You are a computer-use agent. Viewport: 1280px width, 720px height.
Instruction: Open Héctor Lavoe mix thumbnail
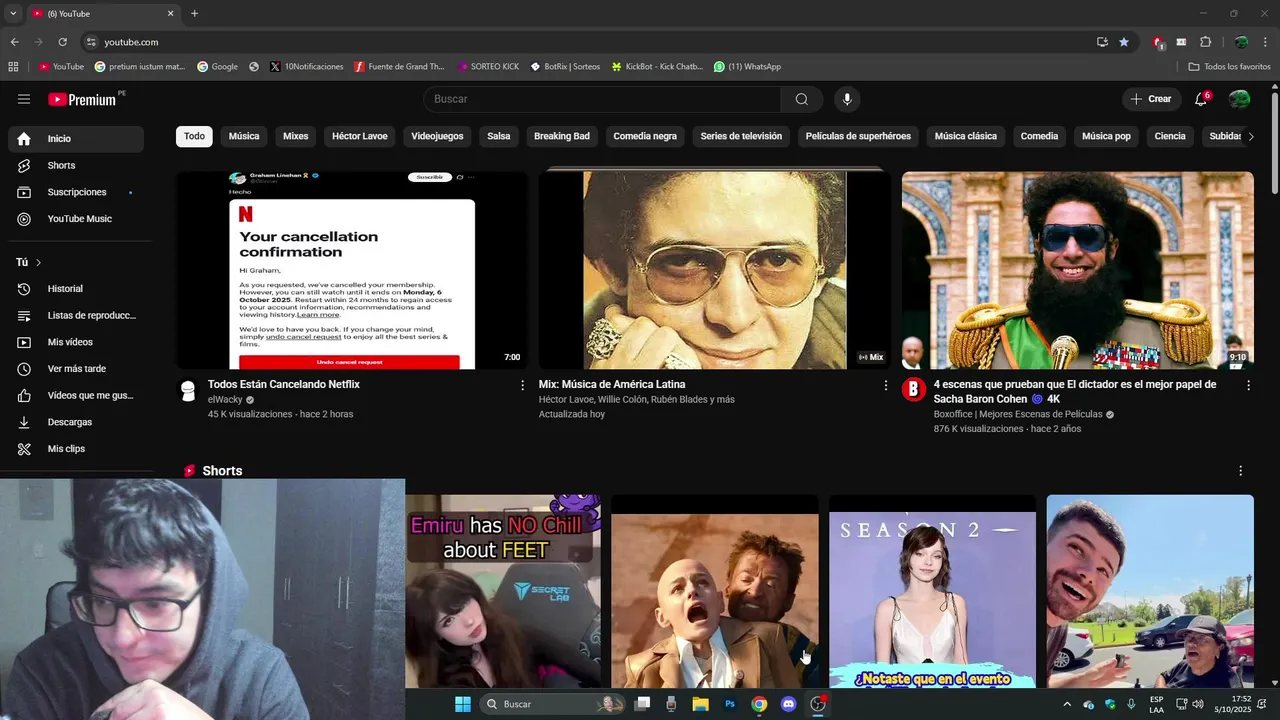tap(714, 270)
